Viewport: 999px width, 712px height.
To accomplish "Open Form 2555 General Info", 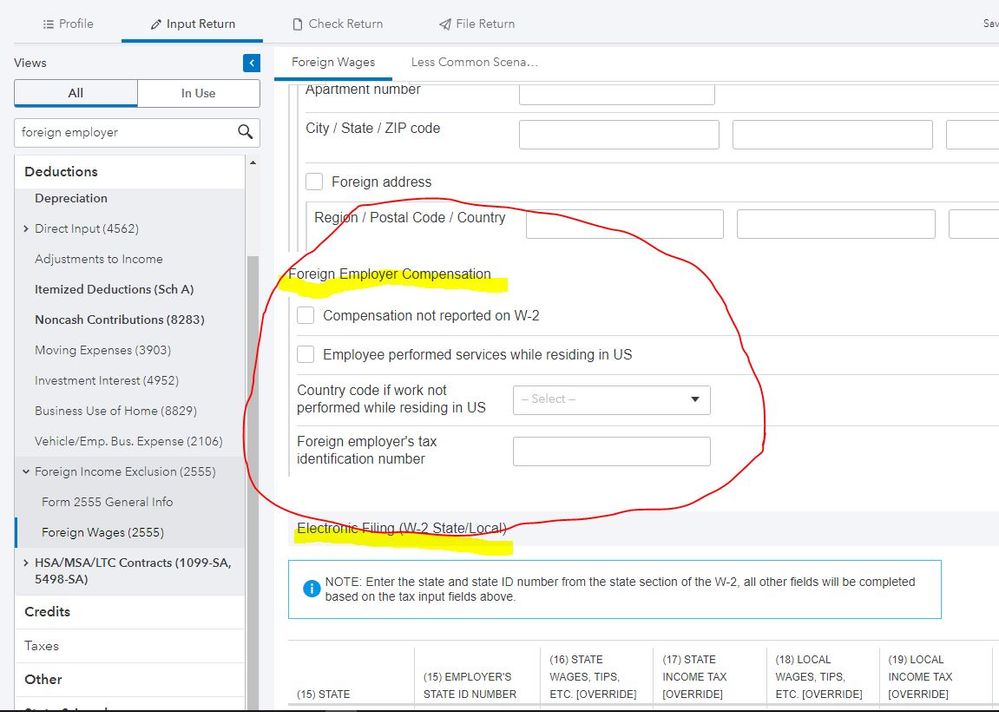I will pyautogui.click(x=107, y=502).
